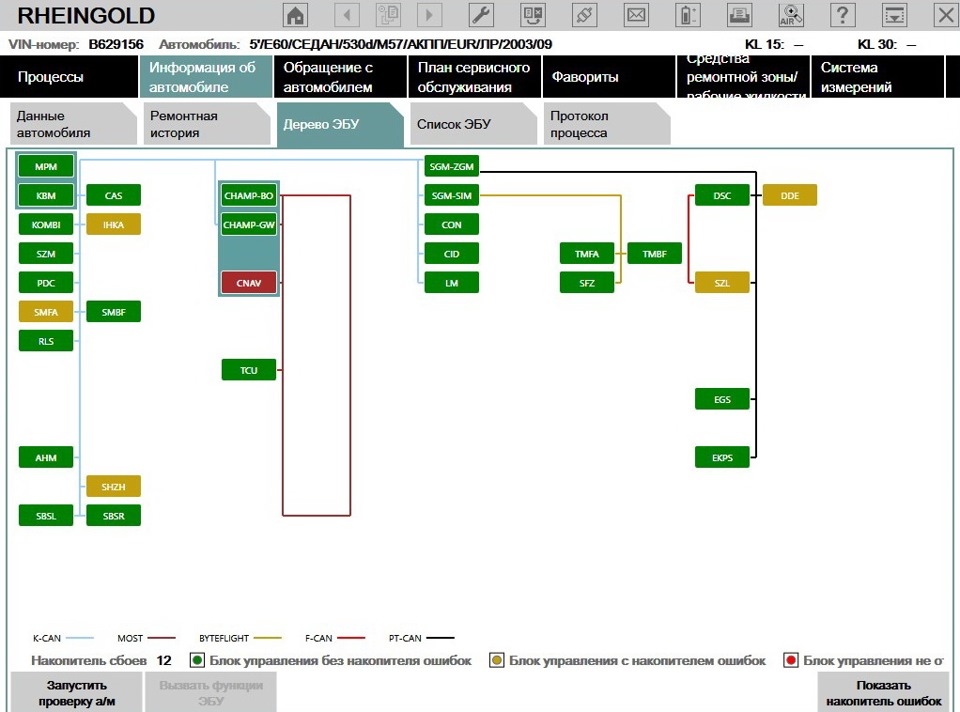The image size is (960, 712).
Task: Select the CHAMP-BO control unit
Action: point(249,195)
